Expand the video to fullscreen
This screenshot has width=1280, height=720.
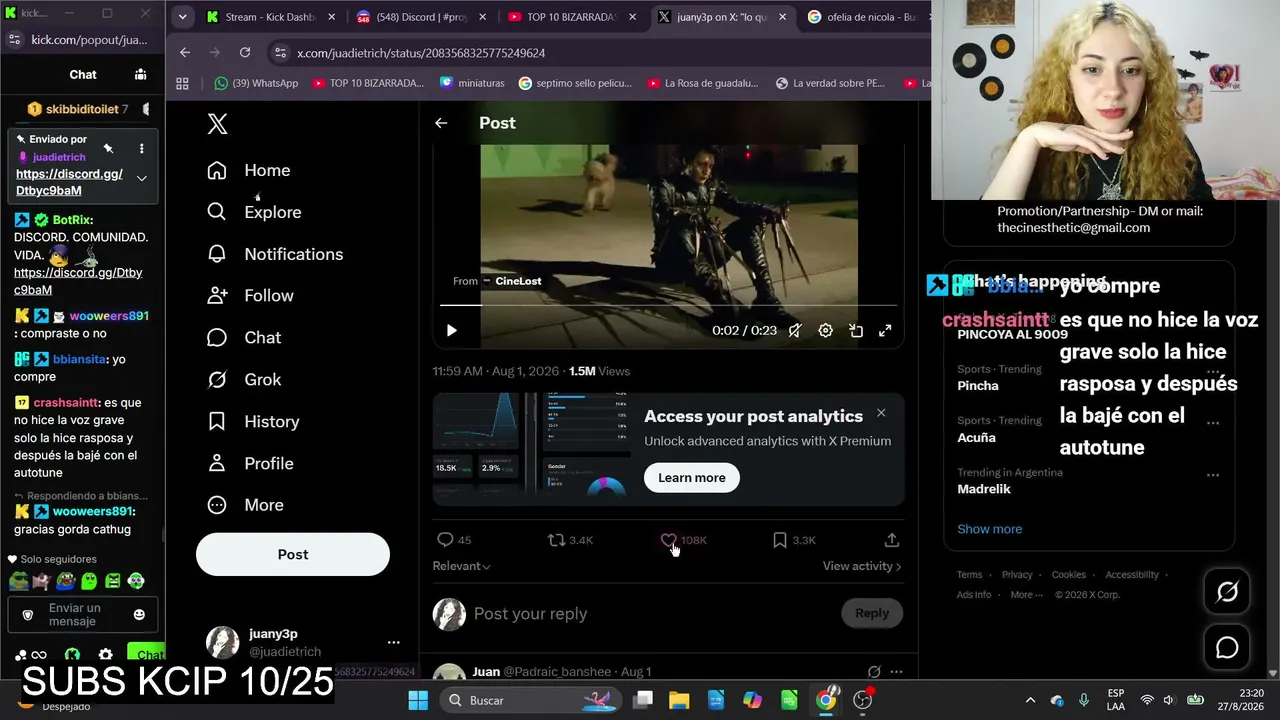[885, 330]
